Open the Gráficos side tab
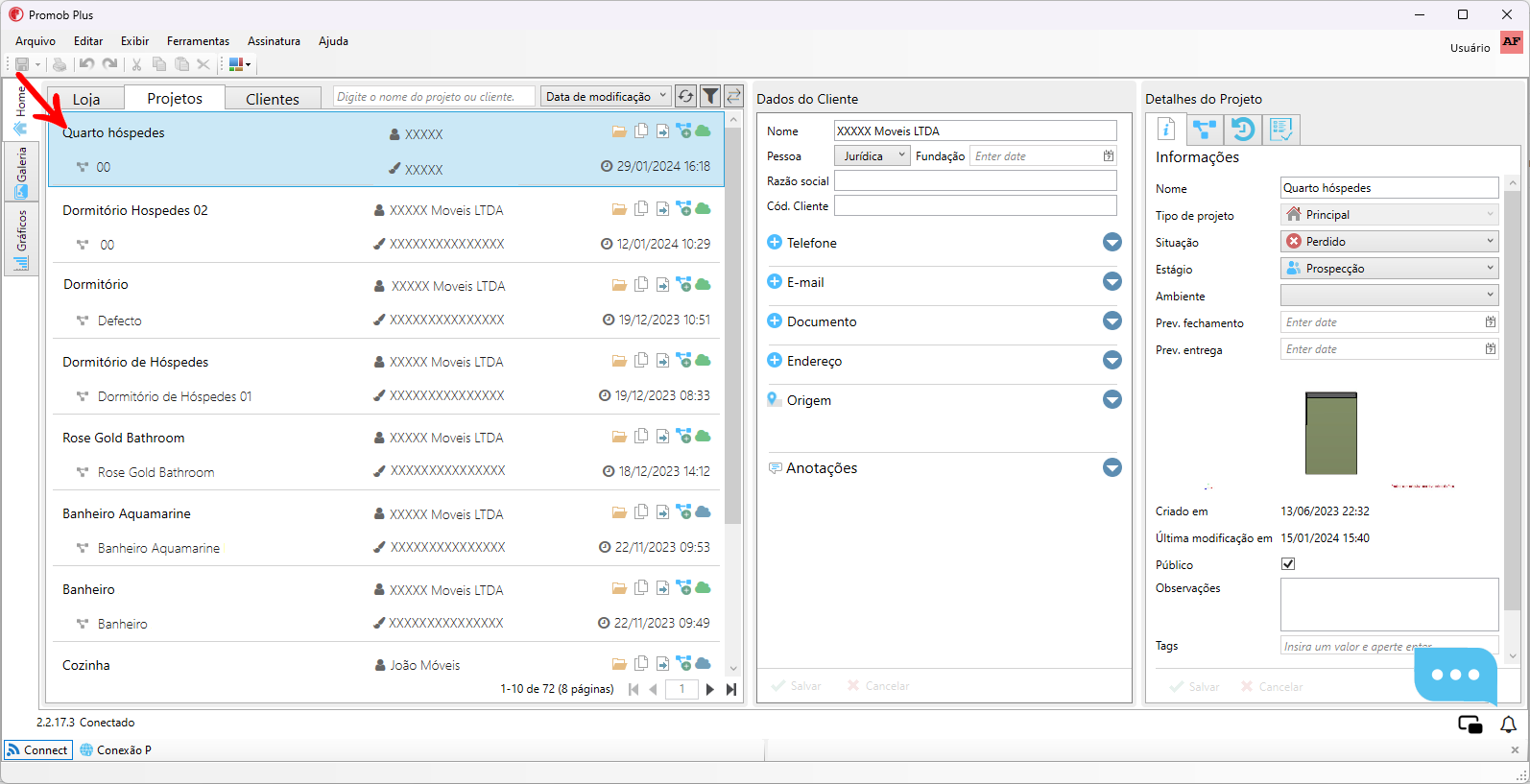This screenshot has width=1530, height=784. (21, 239)
